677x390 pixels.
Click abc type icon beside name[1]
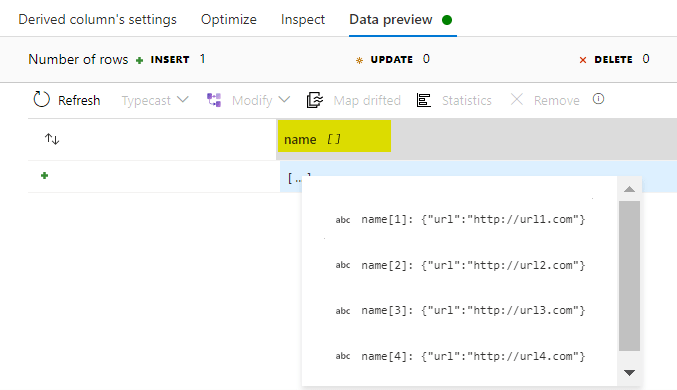pyautogui.click(x=343, y=220)
